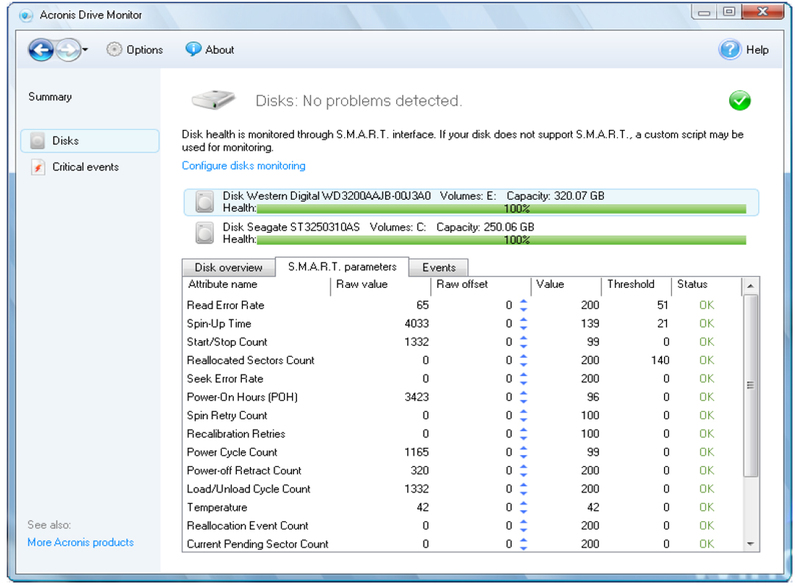
Task: Adjust Recalibration Retries offset spinner
Action: pos(523,434)
